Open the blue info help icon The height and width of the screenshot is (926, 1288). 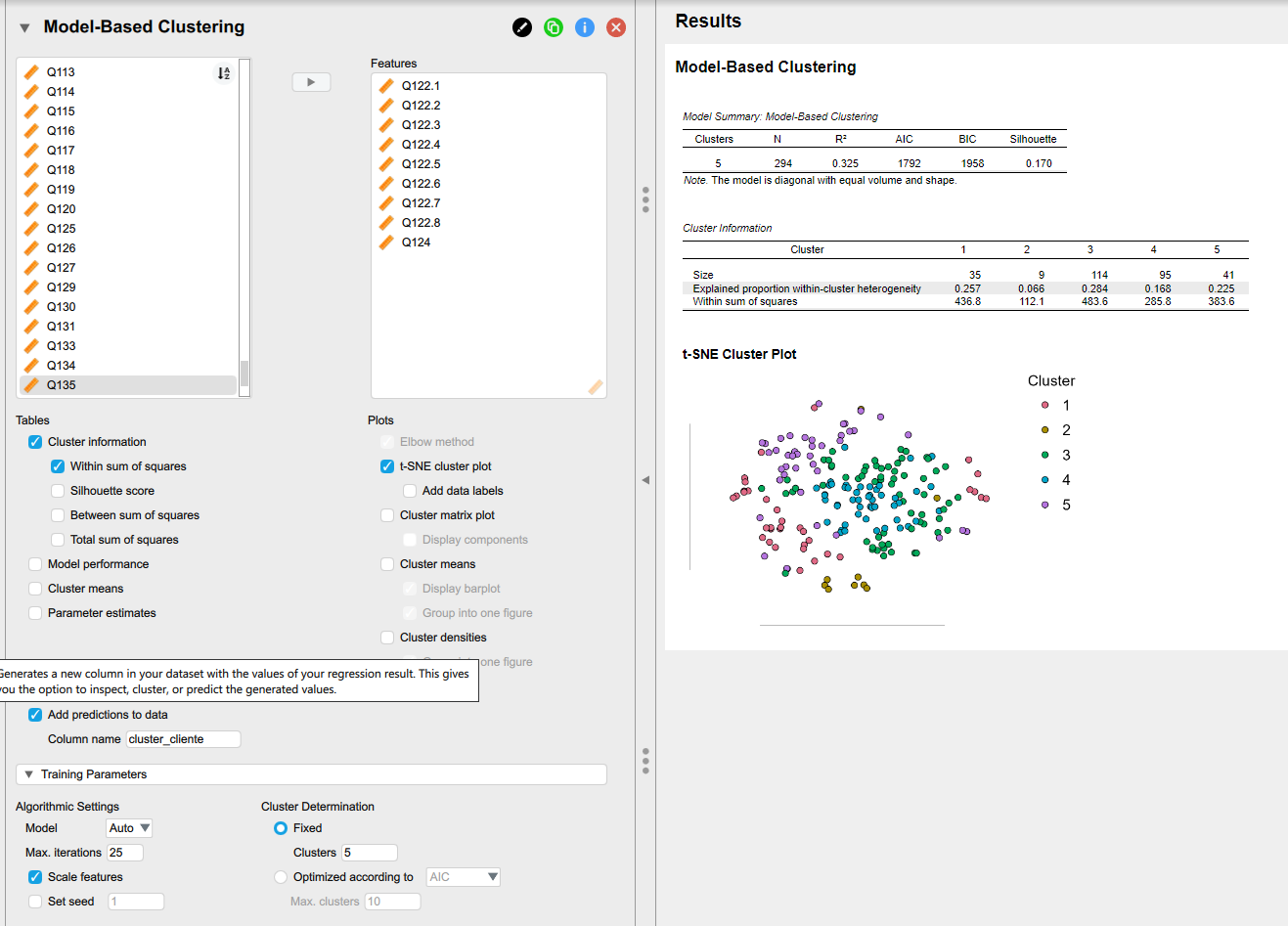585,27
